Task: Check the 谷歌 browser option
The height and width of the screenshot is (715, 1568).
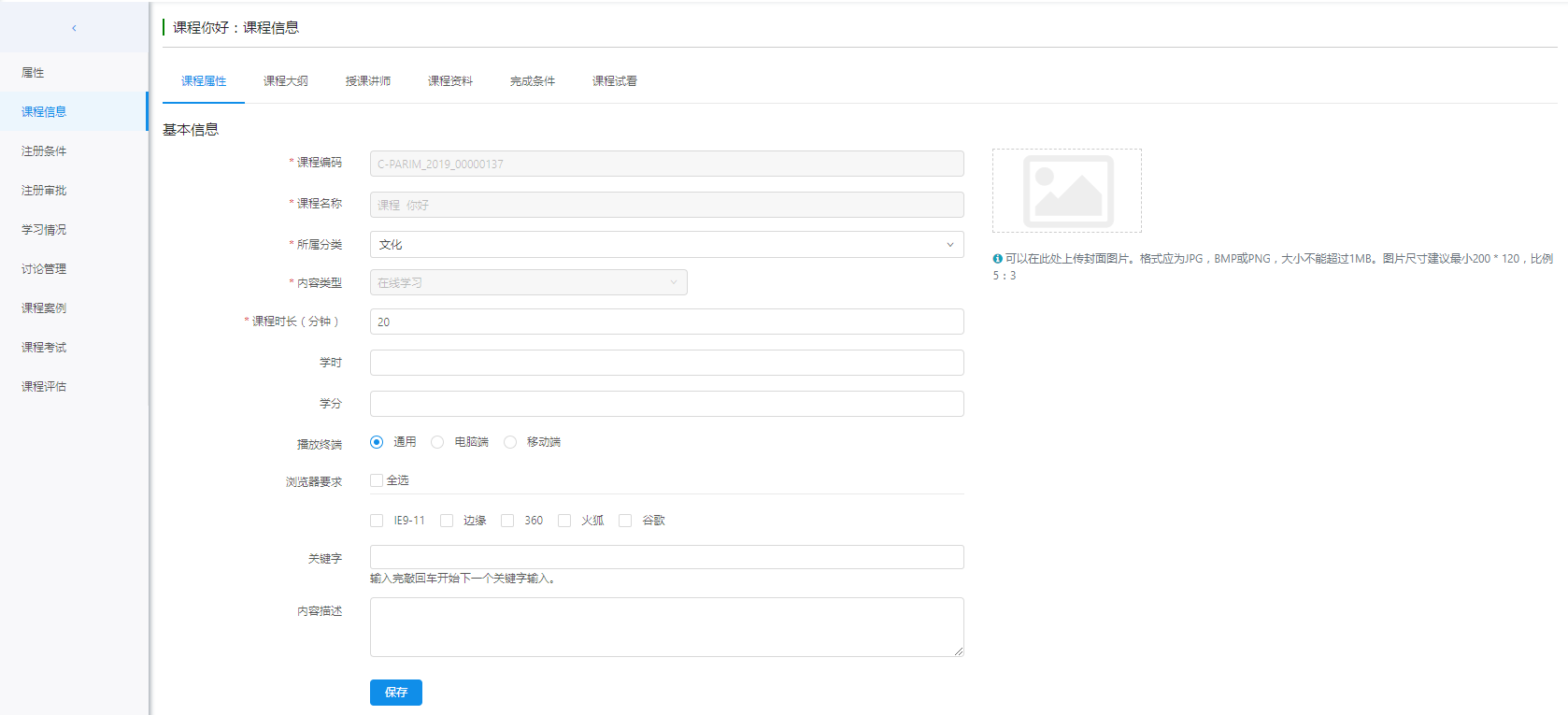Action: [625, 521]
